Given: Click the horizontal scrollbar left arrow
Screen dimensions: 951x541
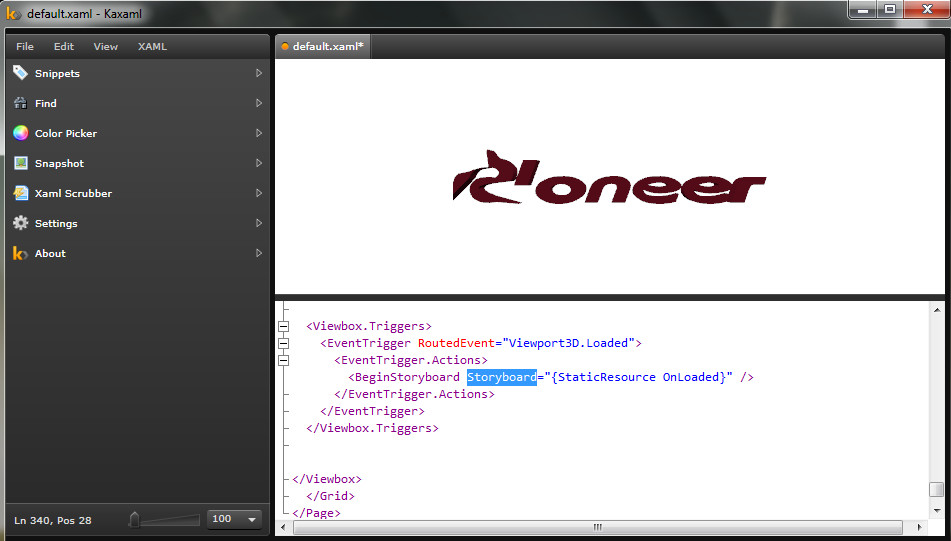Looking at the screenshot, I should (x=283, y=527).
